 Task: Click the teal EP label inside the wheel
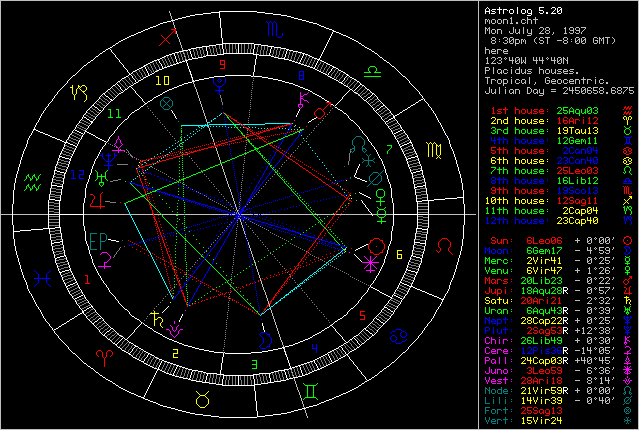point(98,241)
